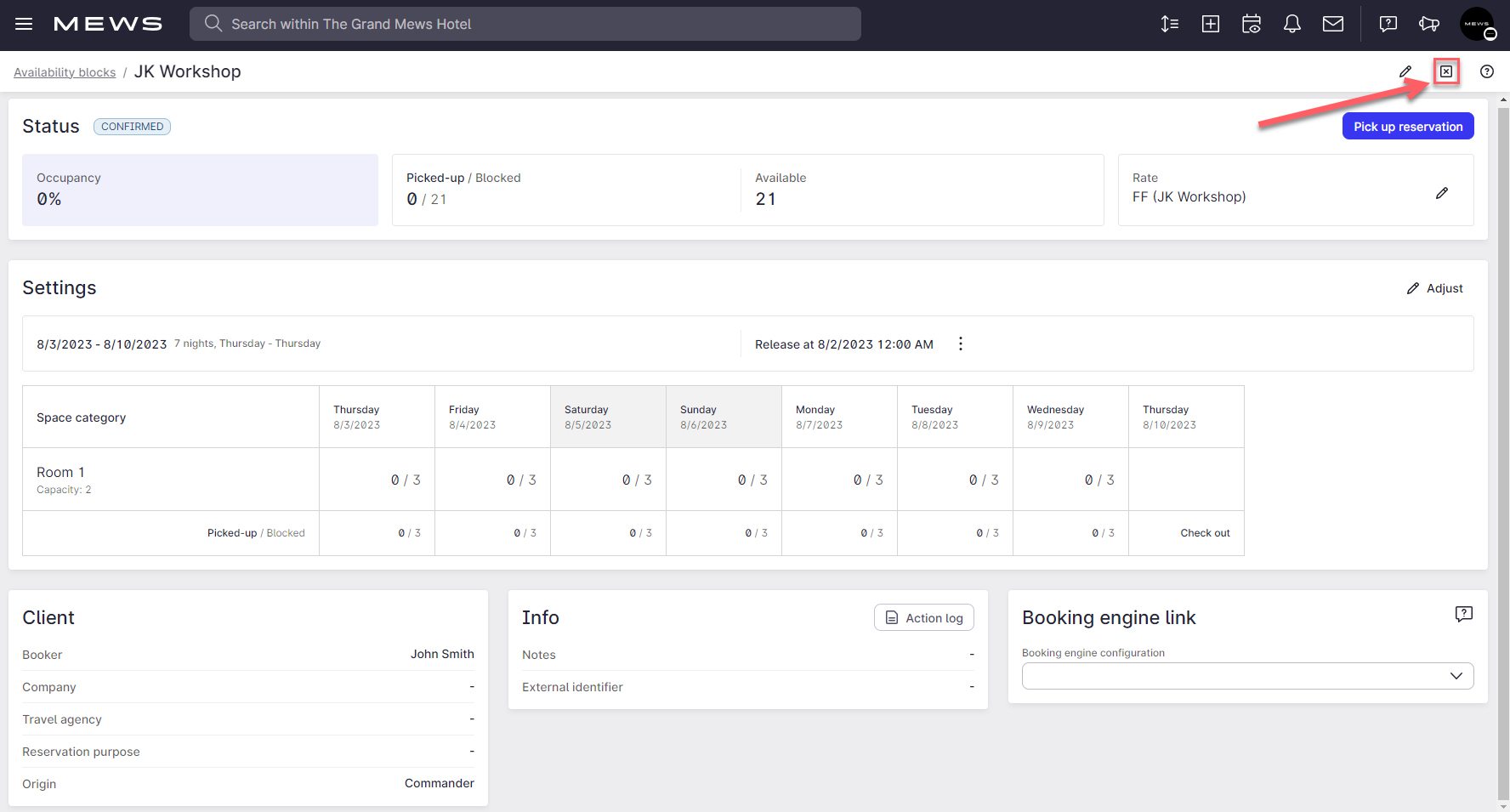The image size is (1510, 812).
Task: Open the Mews profile avatar menu
Action: 1477,24
